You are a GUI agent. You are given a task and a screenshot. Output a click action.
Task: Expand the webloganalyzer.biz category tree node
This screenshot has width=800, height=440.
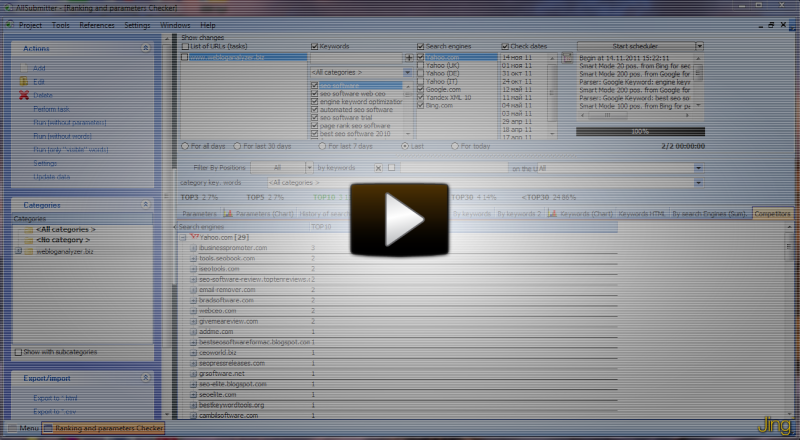(19, 251)
